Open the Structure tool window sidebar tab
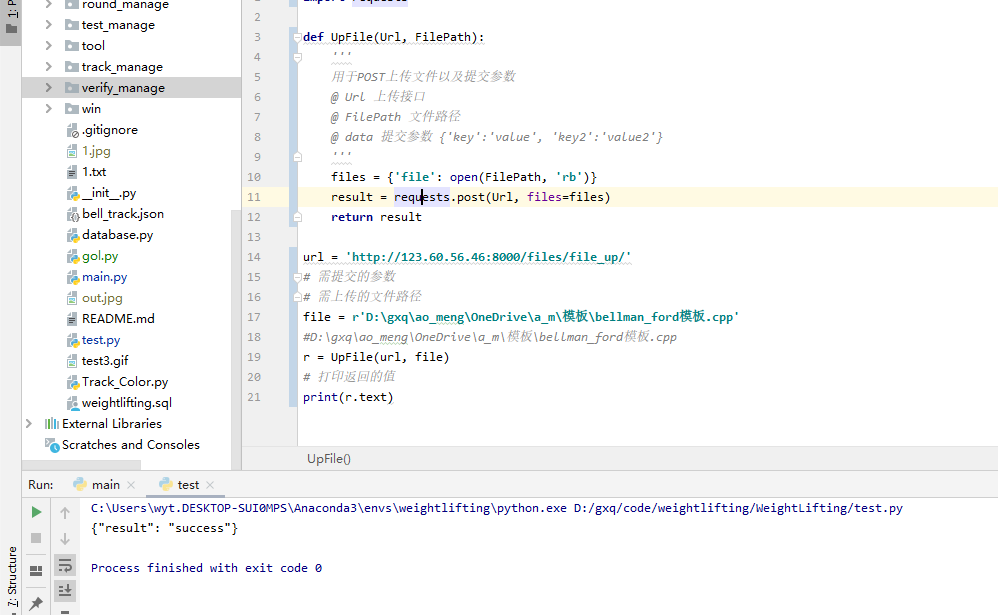The width and height of the screenshot is (998, 615). click(x=11, y=578)
